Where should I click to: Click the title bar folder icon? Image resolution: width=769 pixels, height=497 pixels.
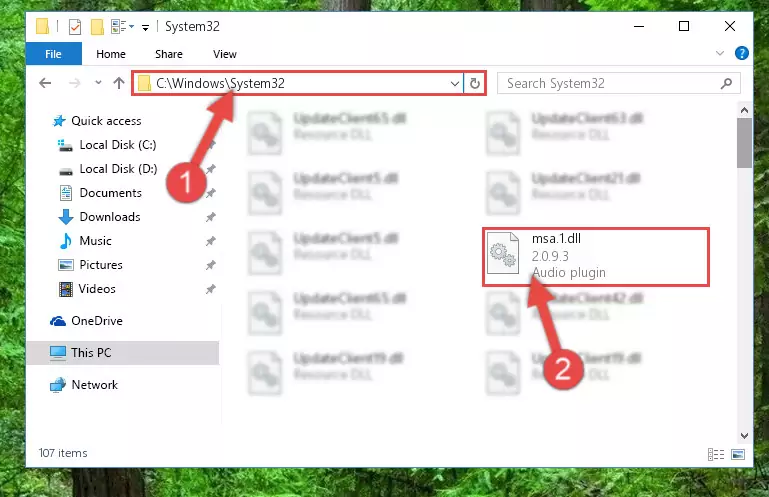(x=42, y=26)
